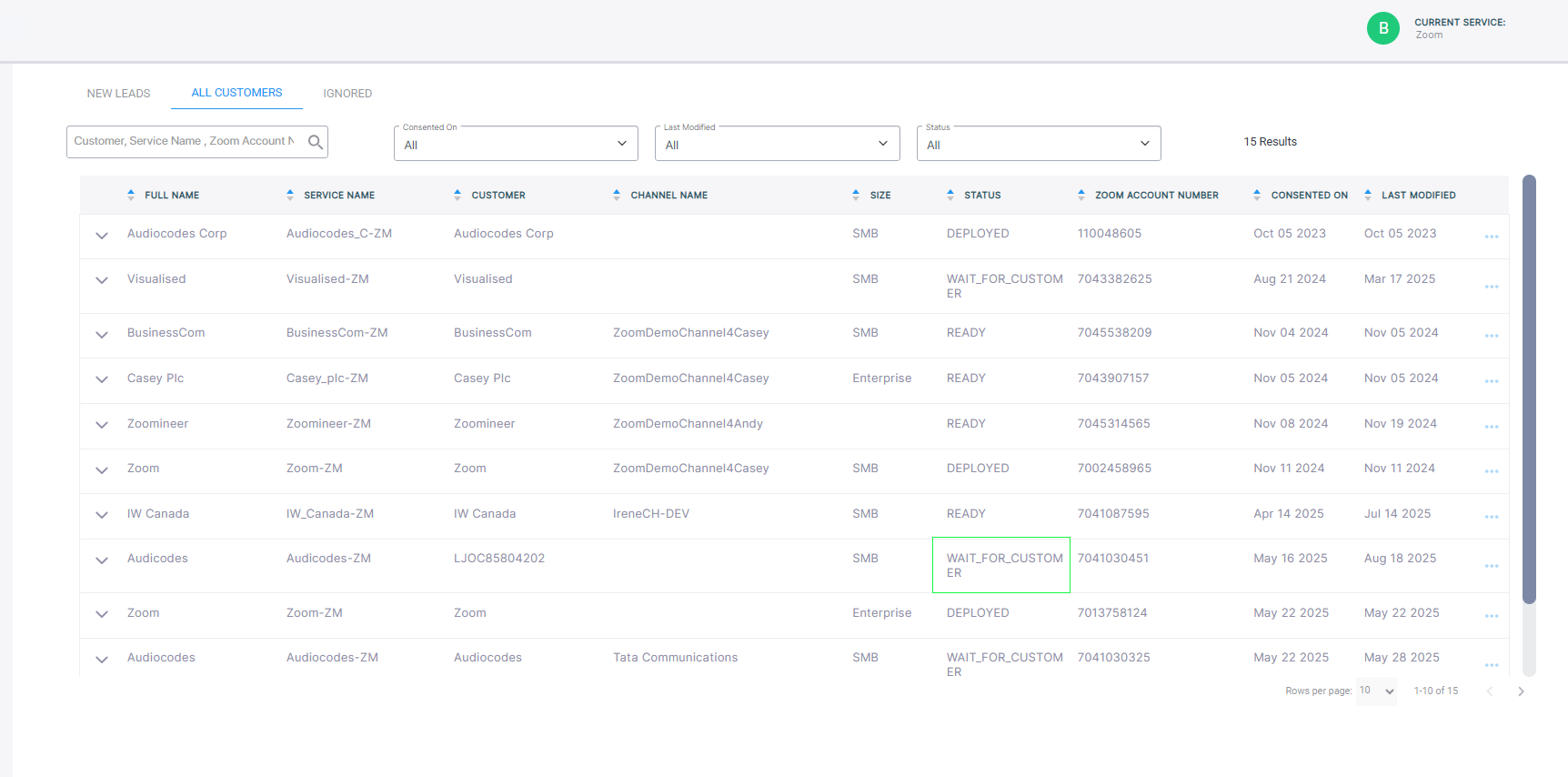
Task: Open the Consented On filter dropdown
Action: click(516, 144)
